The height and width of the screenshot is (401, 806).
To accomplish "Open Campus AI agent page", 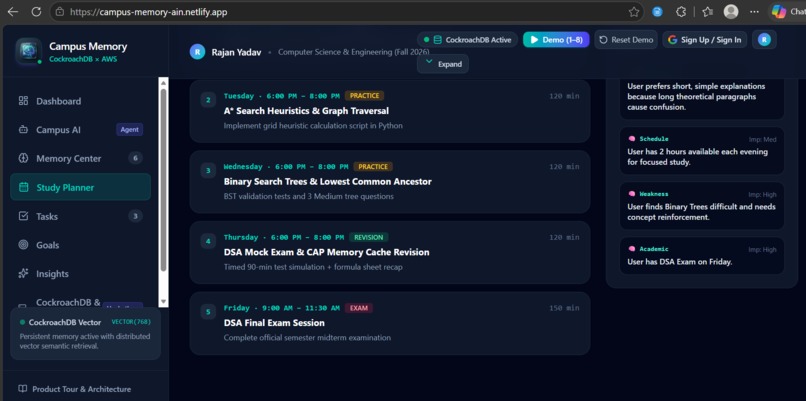I will point(80,130).
